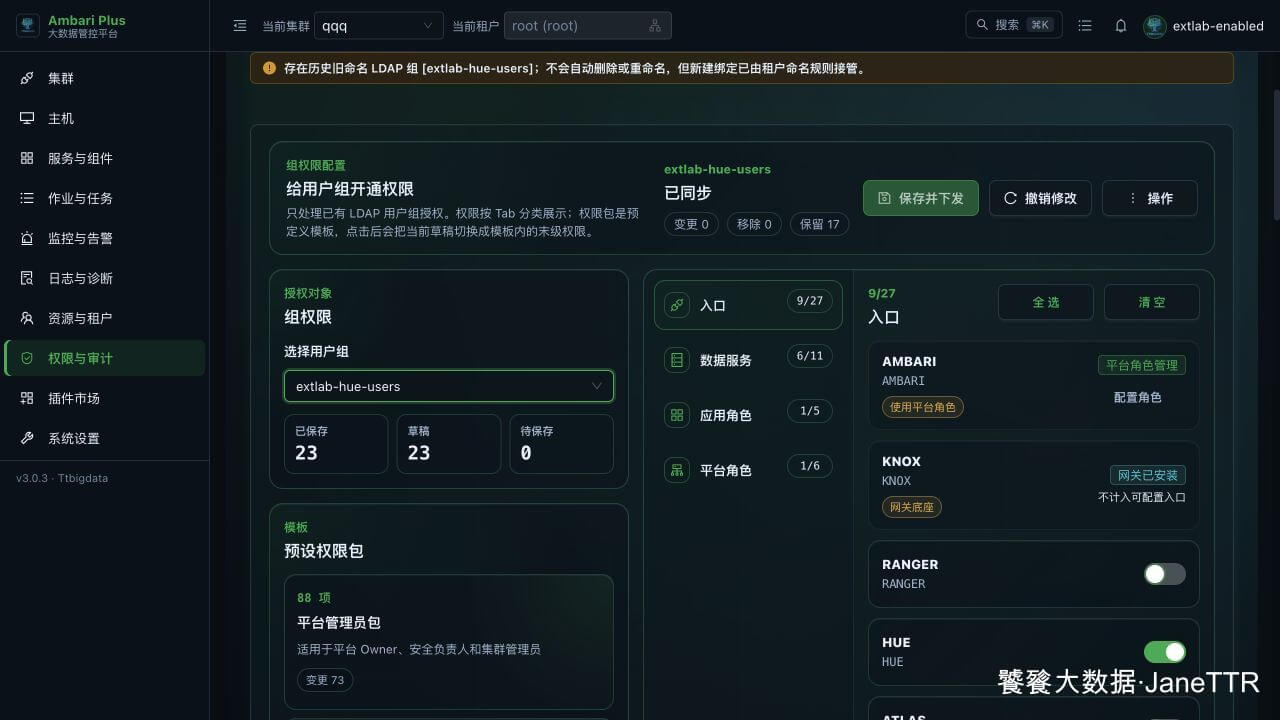Click the v3.0.3 · Ttbigdata version text
The image size is (1280, 720).
[x=62, y=478]
